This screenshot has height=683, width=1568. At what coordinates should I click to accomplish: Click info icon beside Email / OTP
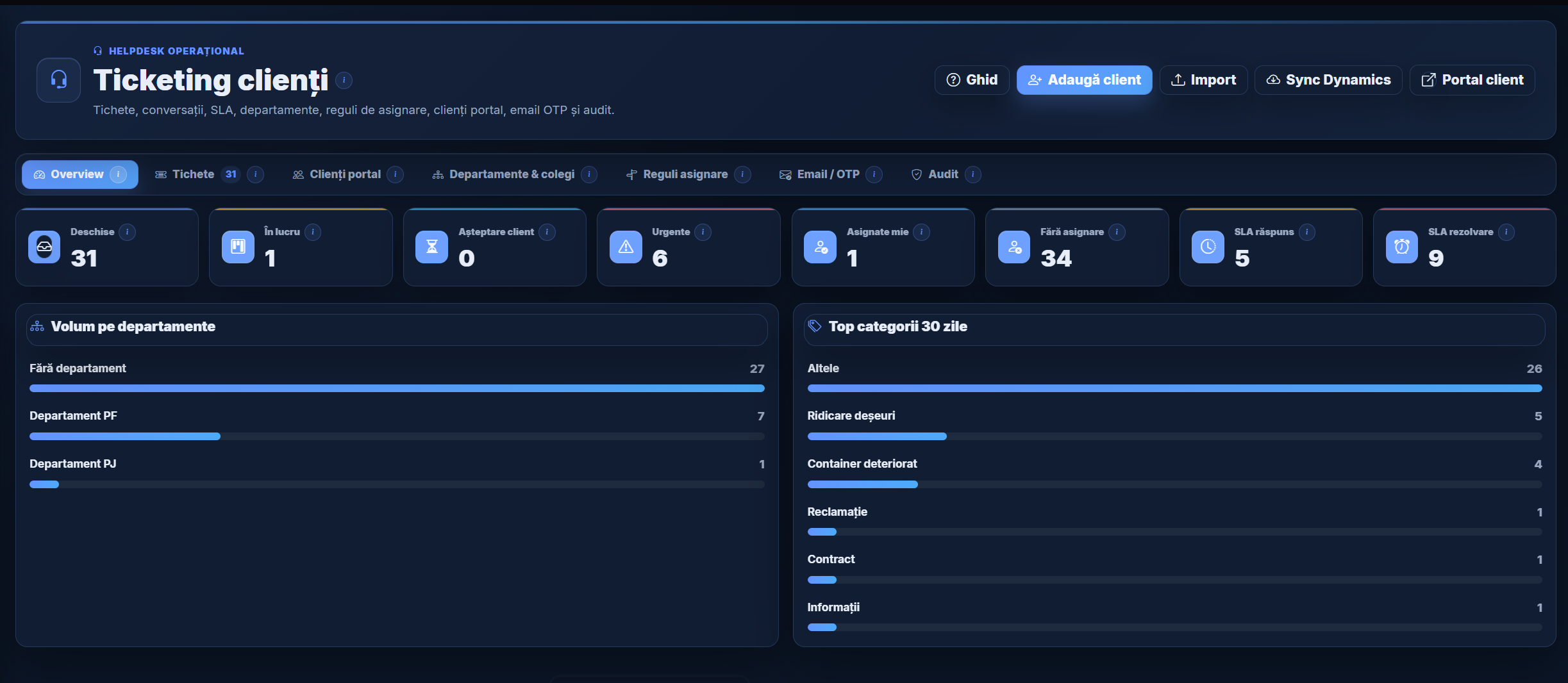[x=874, y=174]
